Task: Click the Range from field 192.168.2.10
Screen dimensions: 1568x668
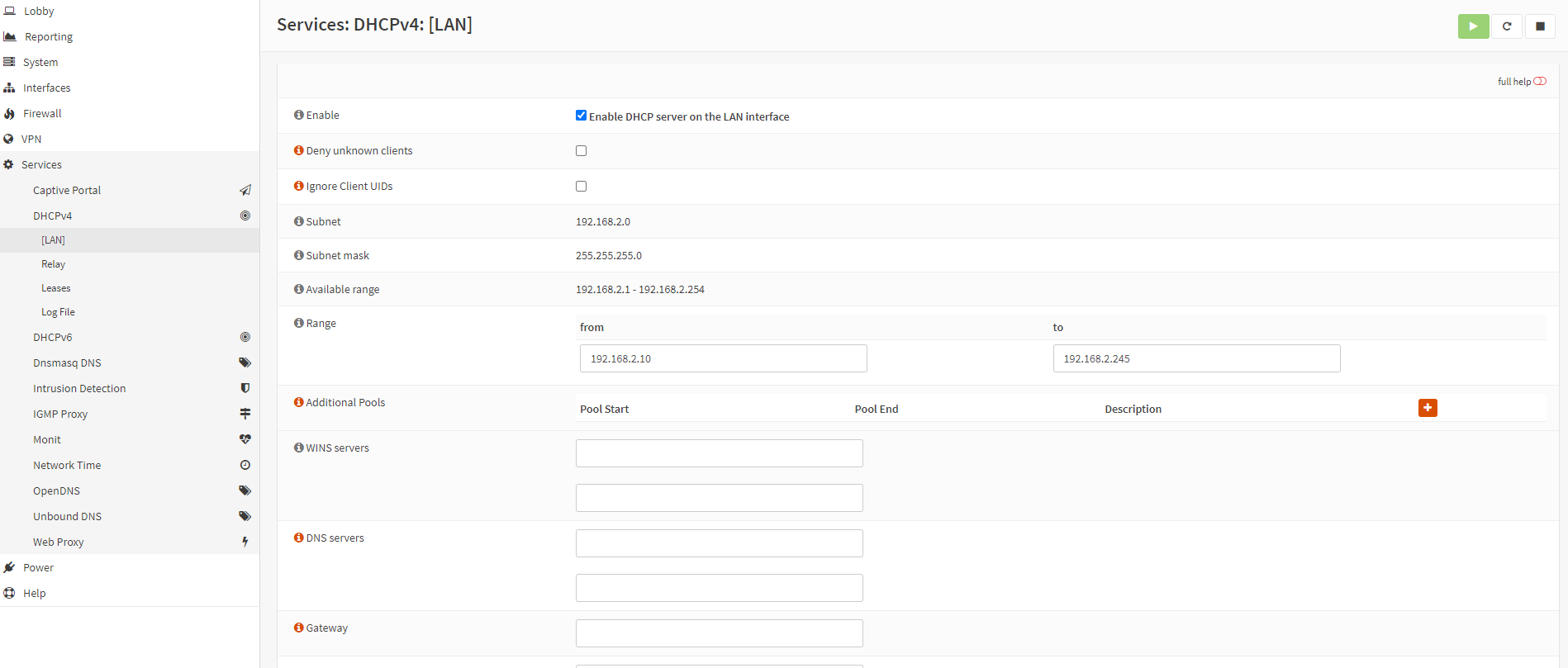Action: coord(724,358)
